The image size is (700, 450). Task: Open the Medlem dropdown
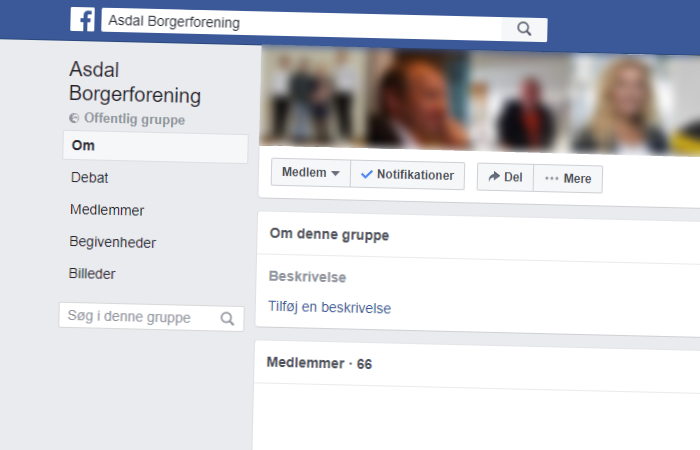tap(311, 172)
